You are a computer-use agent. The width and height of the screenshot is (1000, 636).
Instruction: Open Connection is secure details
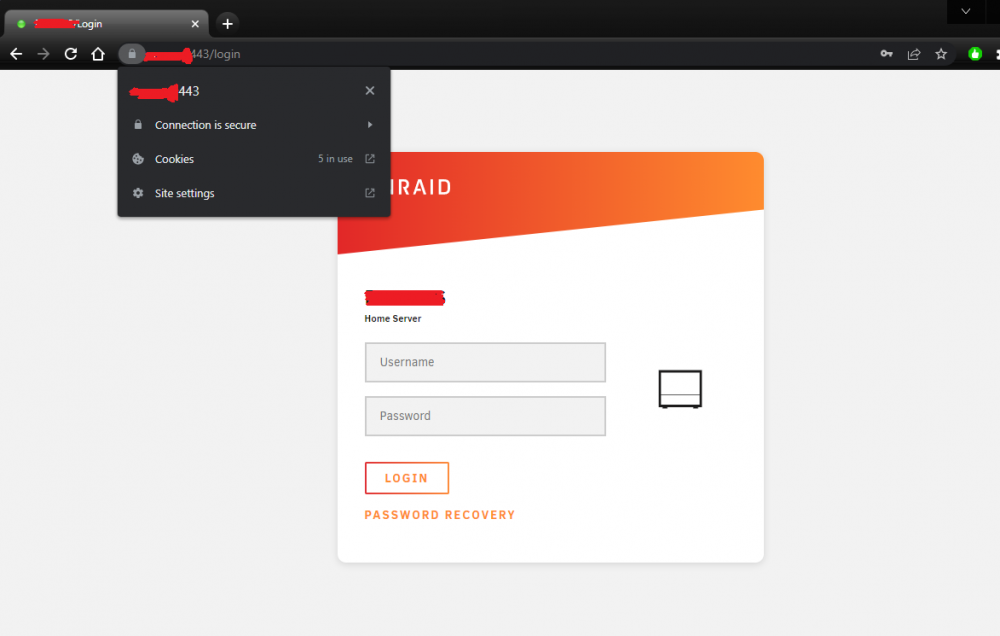pos(254,125)
